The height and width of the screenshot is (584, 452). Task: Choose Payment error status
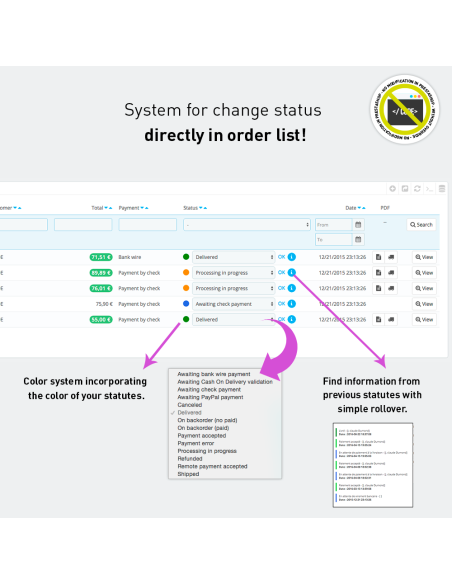196,443
